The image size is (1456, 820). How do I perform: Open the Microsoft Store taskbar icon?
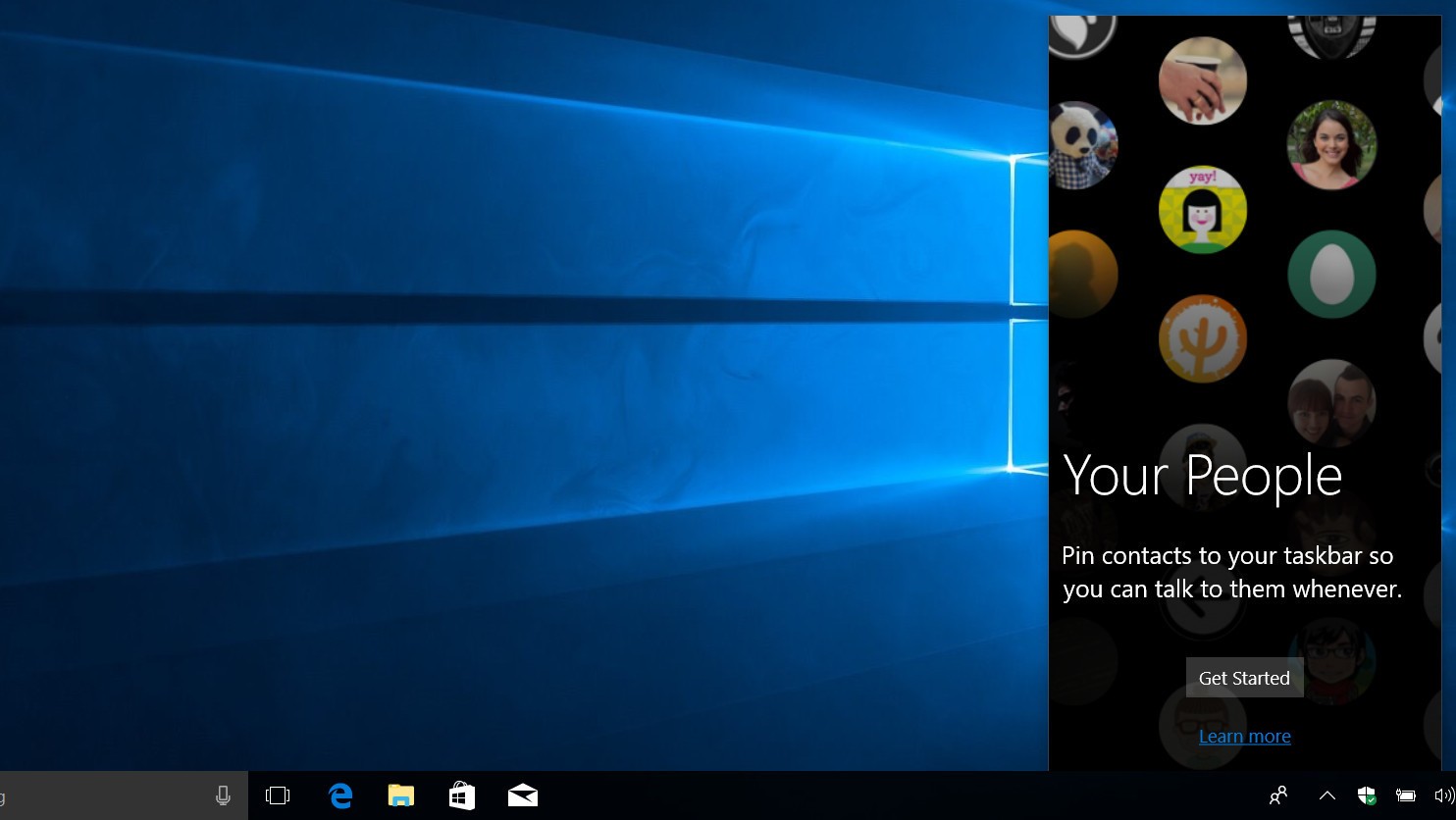(x=462, y=795)
